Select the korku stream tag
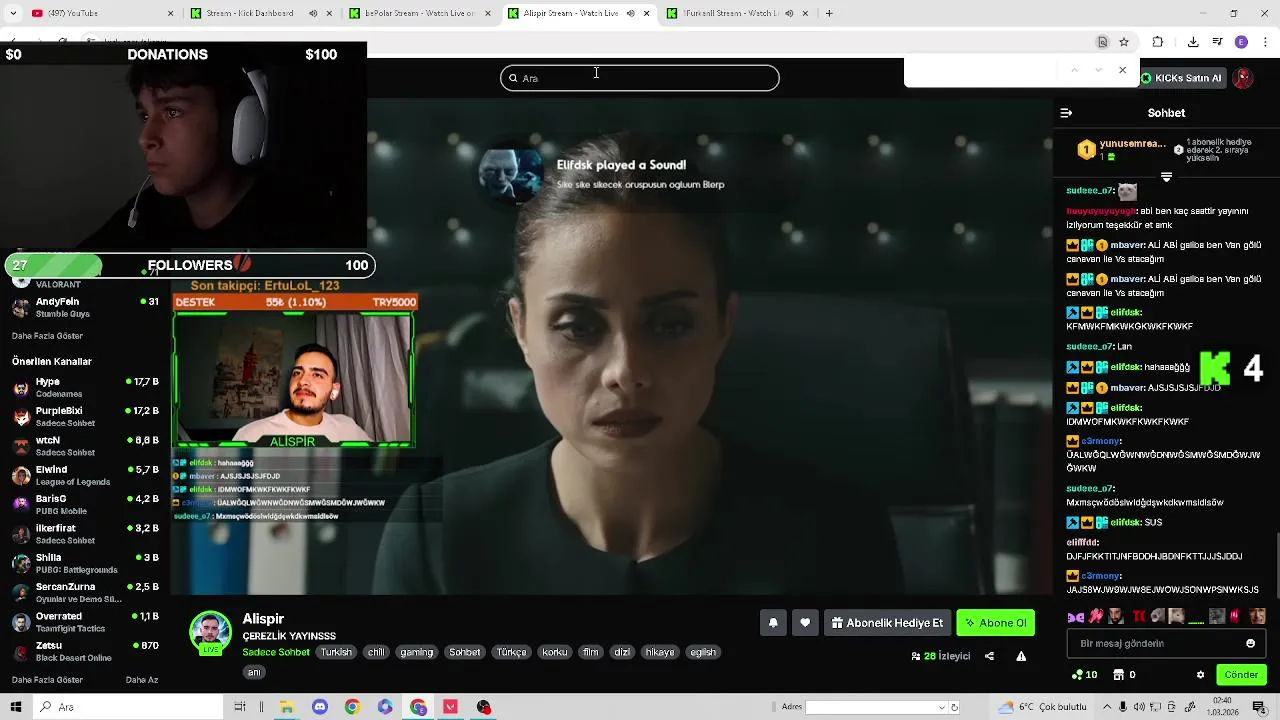Image resolution: width=1280 pixels, height=720 pixels. (554, 652)
